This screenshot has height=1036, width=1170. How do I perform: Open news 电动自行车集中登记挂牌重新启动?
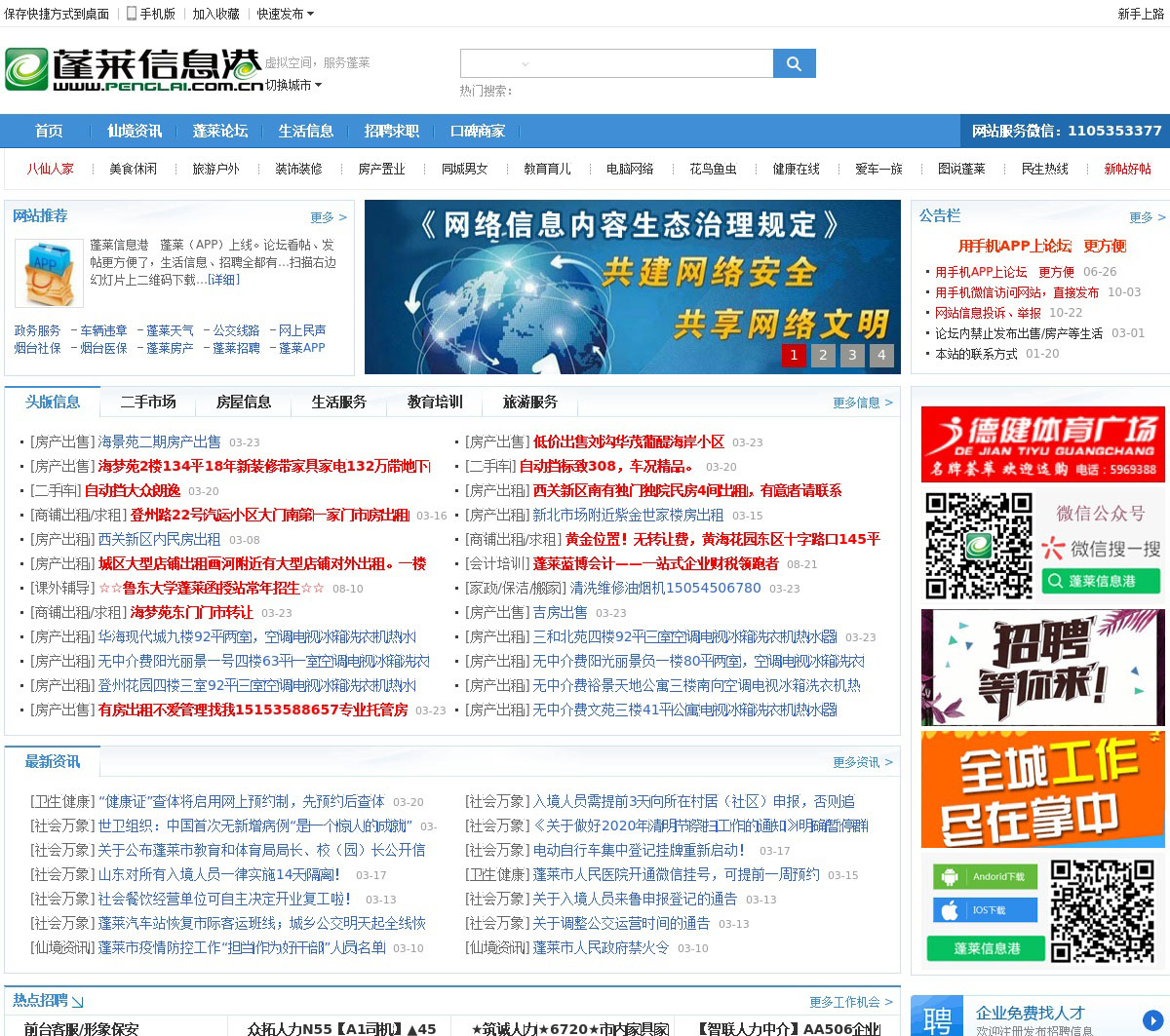tap(639, 850)
